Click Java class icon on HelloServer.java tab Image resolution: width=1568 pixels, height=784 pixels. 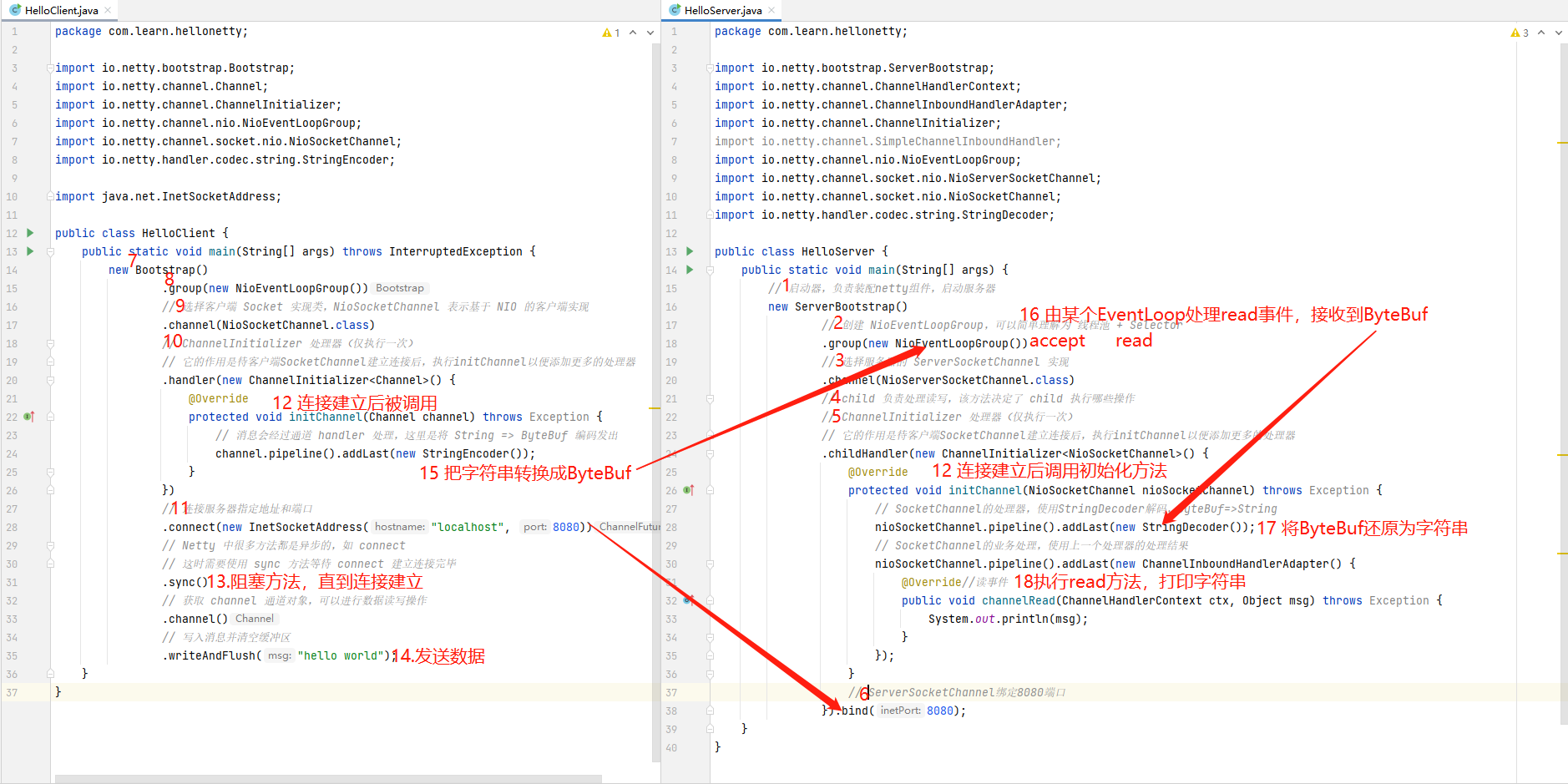[x=675, y=10]
